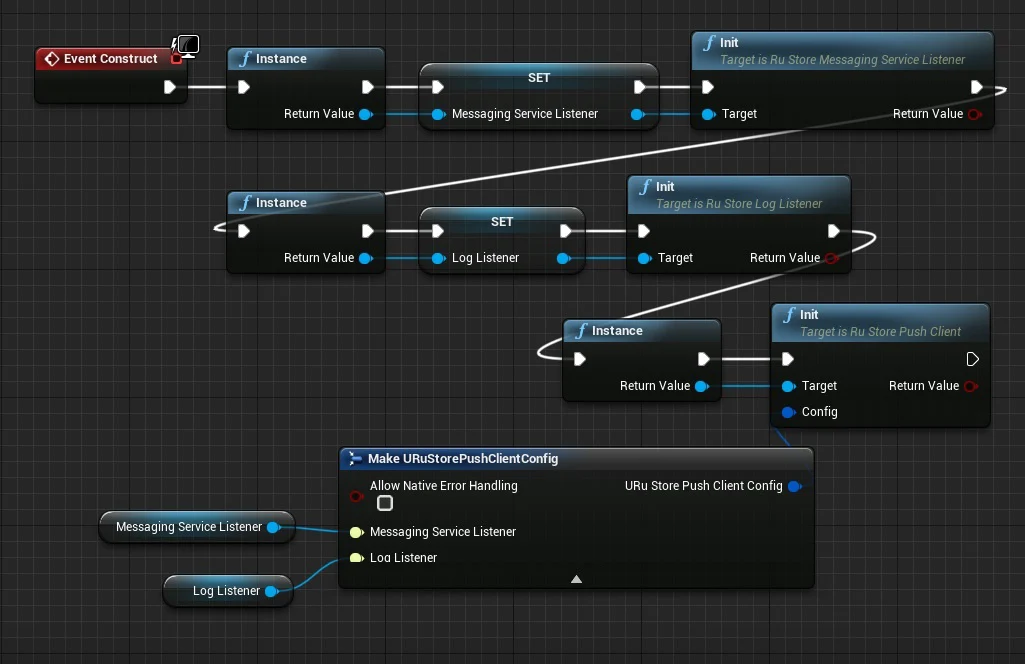This screenshot has height=664, width=1025.
Task: Click red Allow Native Error Handling input pin
Action: tap(356, 497)
